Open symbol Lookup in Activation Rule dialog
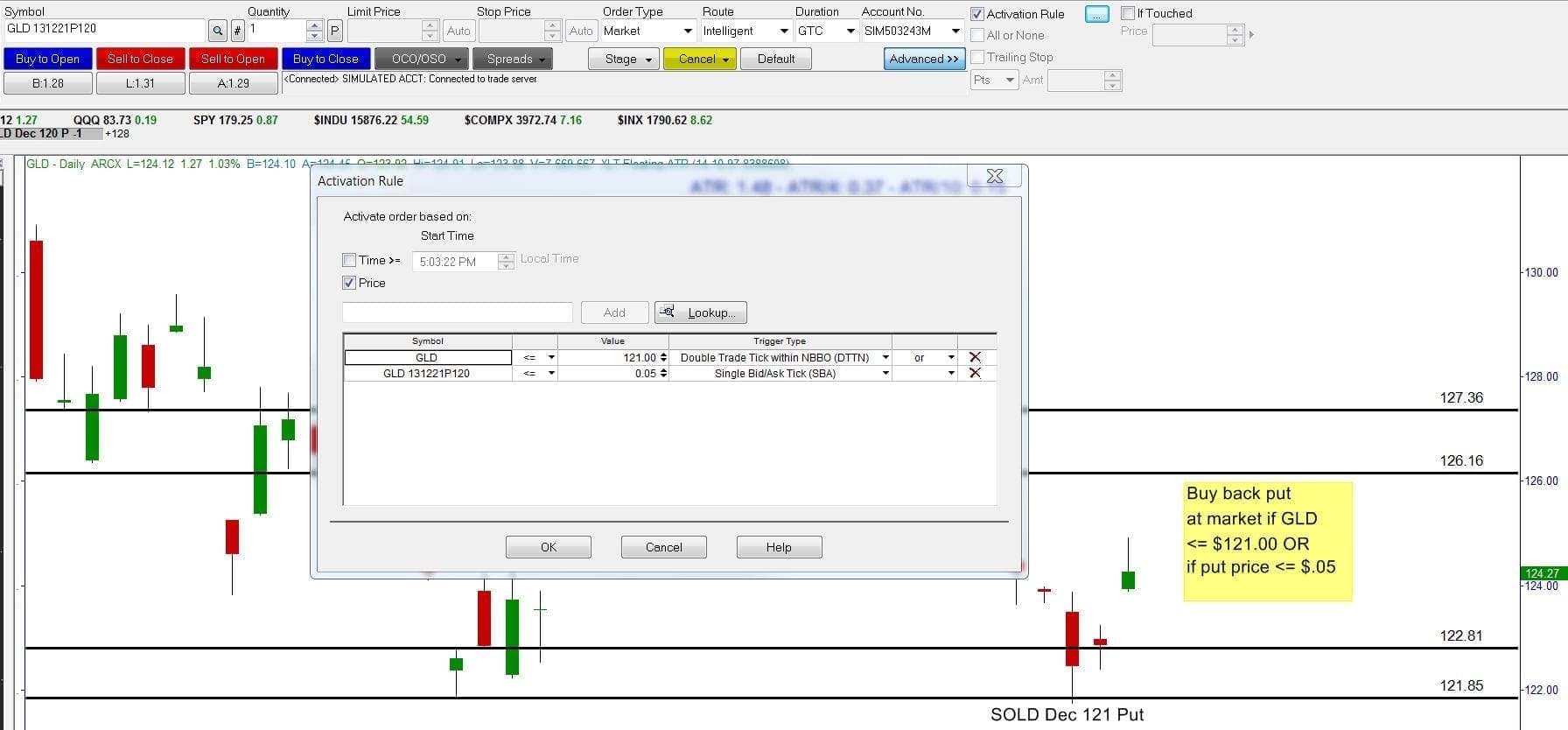 click(x=701, y=312)
